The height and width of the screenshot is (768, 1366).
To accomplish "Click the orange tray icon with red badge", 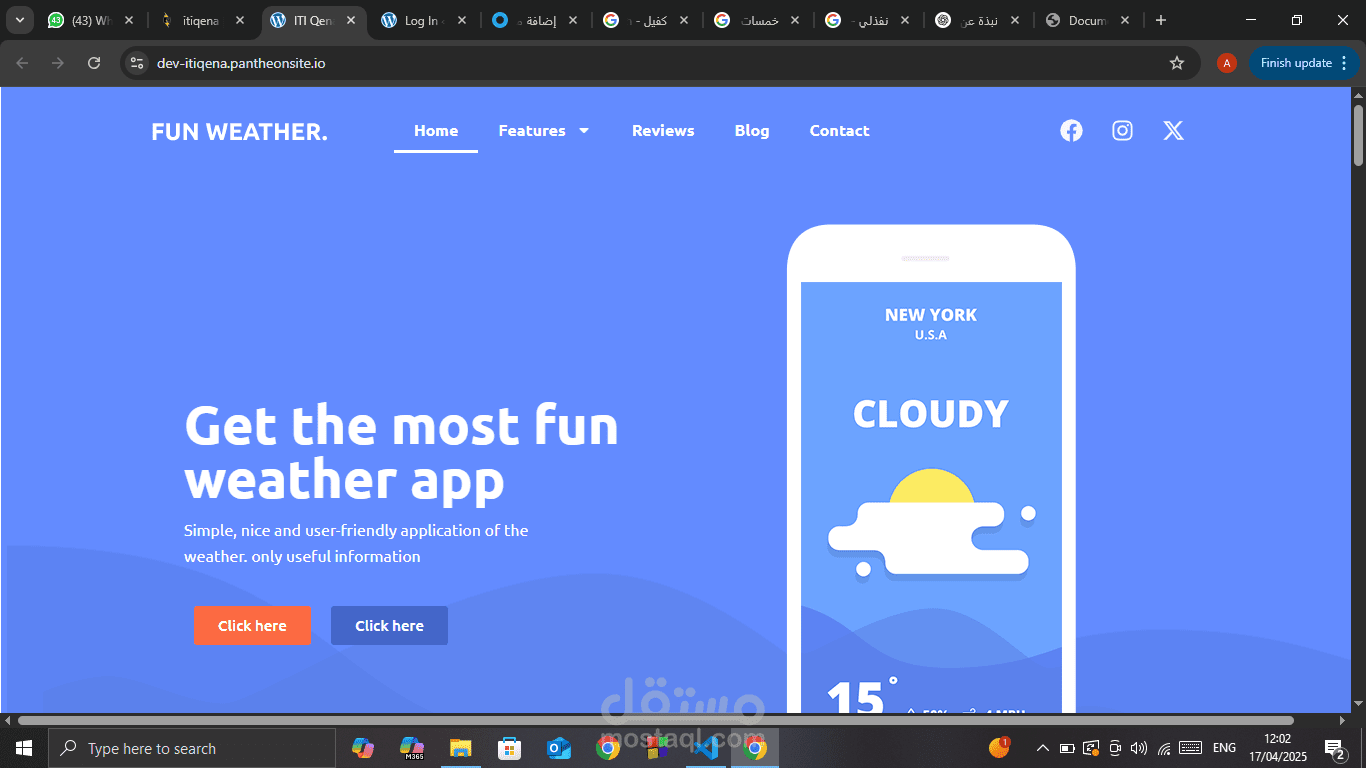I will 999,747.
